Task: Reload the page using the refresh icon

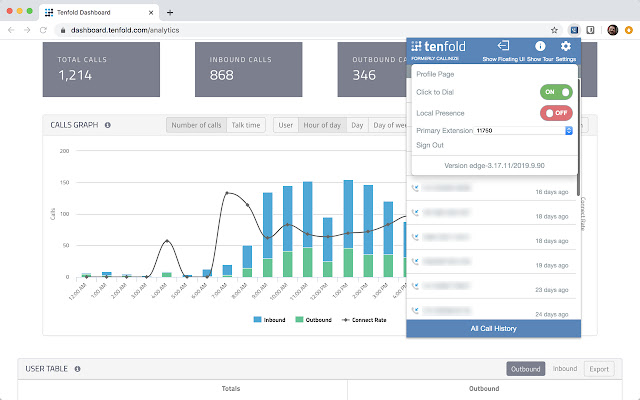Action: (44, 30)
